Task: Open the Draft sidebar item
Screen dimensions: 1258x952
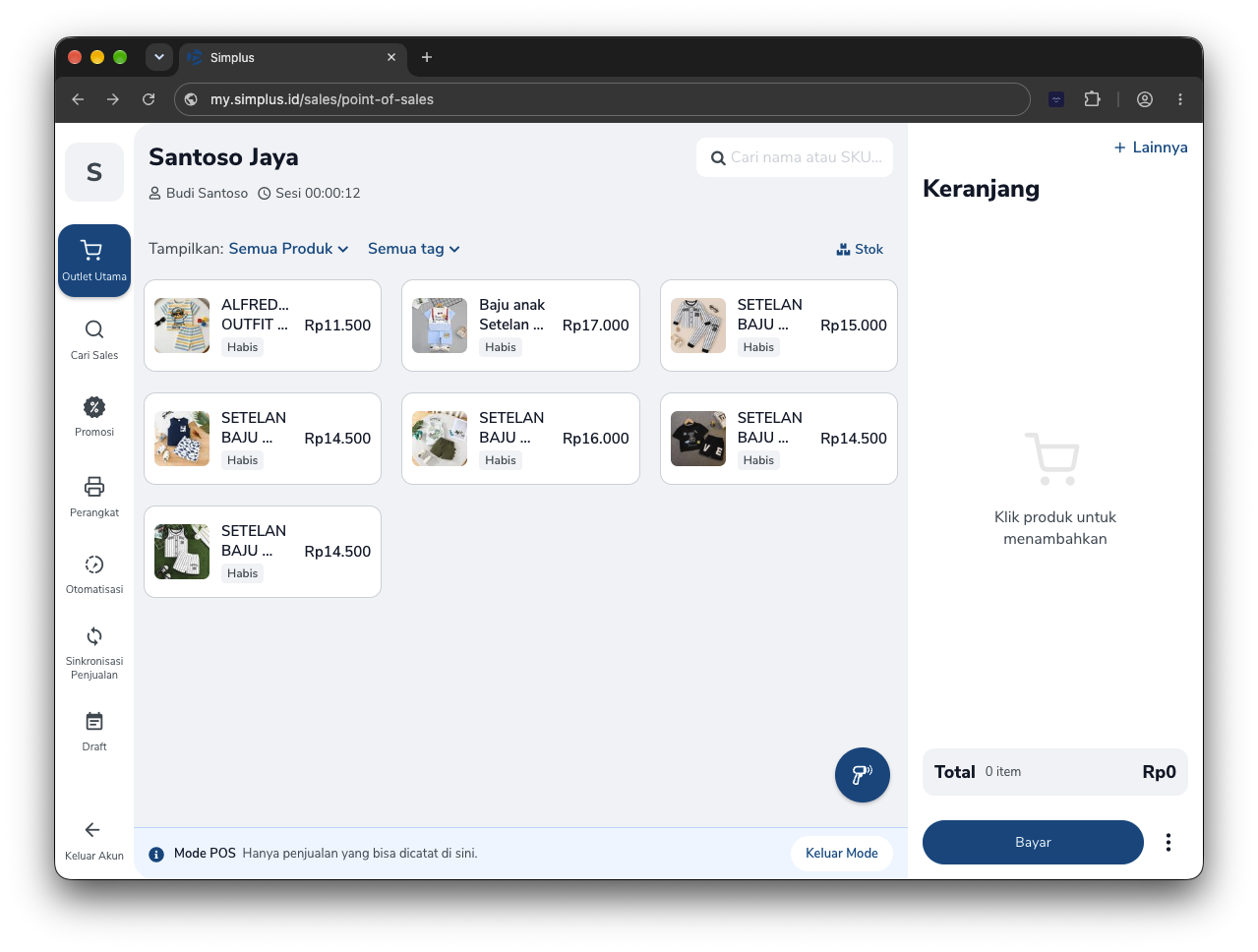Action: pos(94,732)
